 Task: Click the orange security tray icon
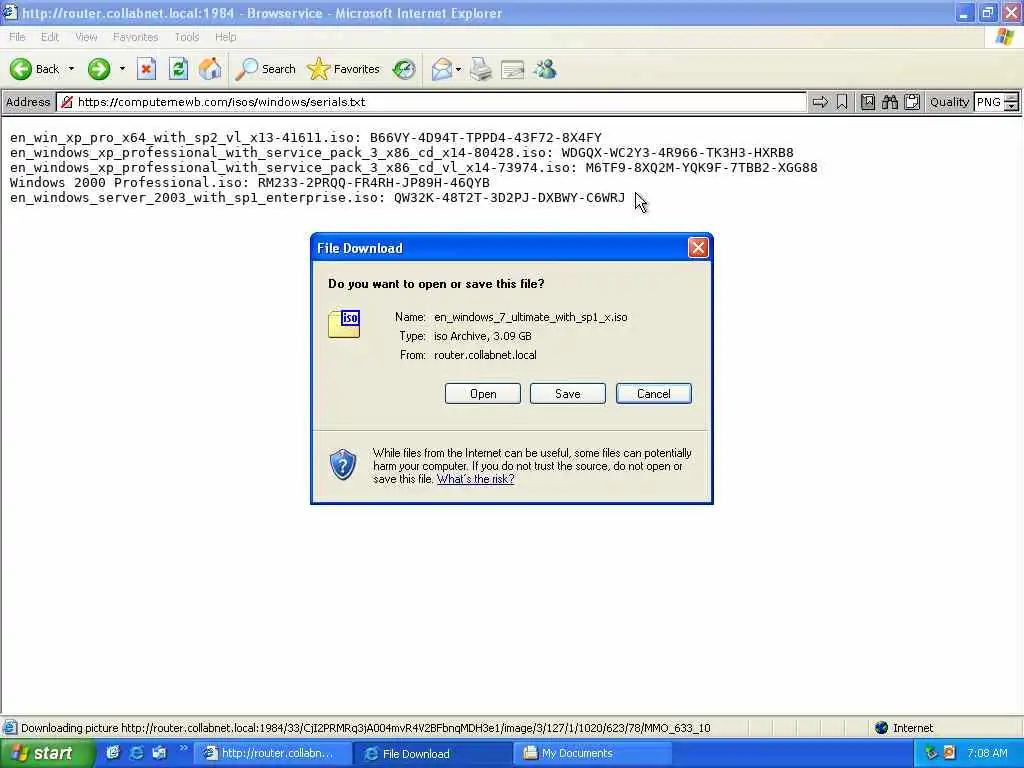949,753
